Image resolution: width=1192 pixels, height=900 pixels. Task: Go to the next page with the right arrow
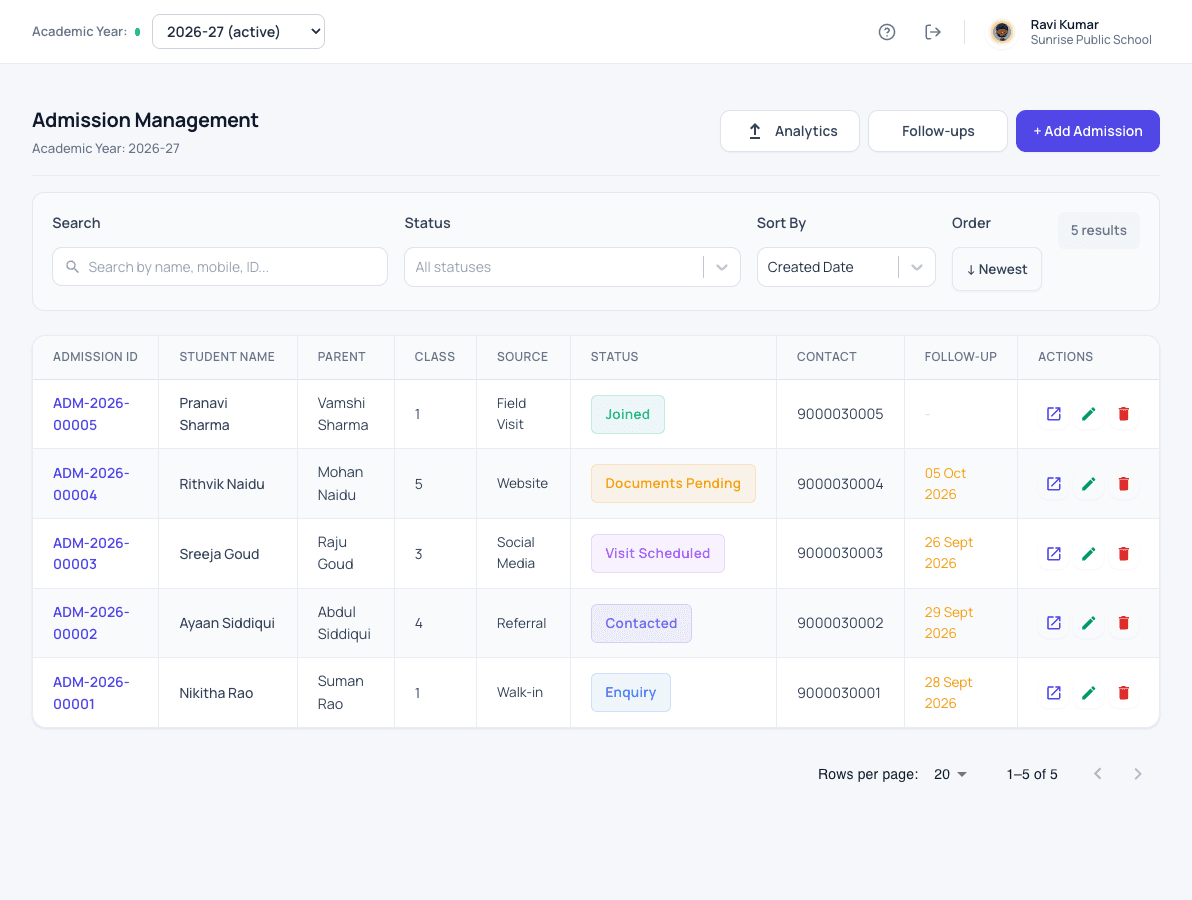pyautogui.click(x=1137, y=774)
